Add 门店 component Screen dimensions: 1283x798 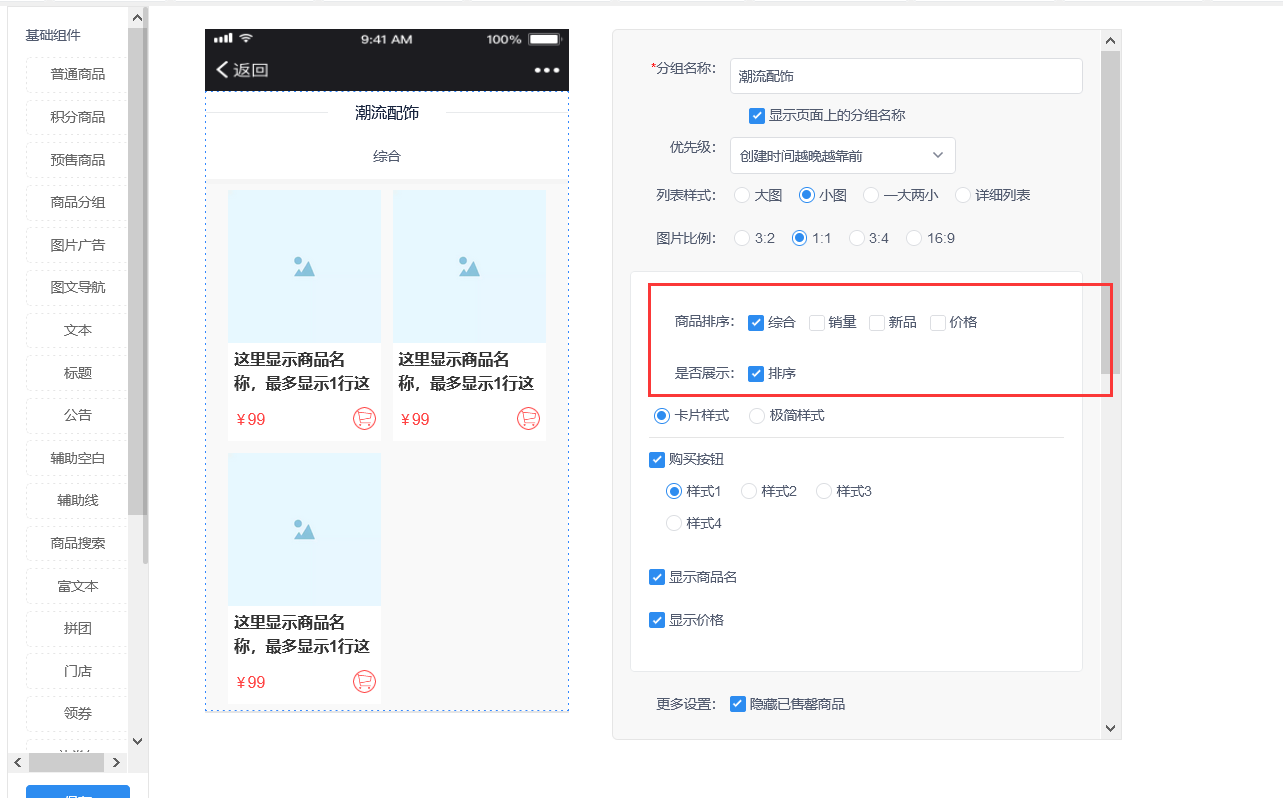coord(77,671)
